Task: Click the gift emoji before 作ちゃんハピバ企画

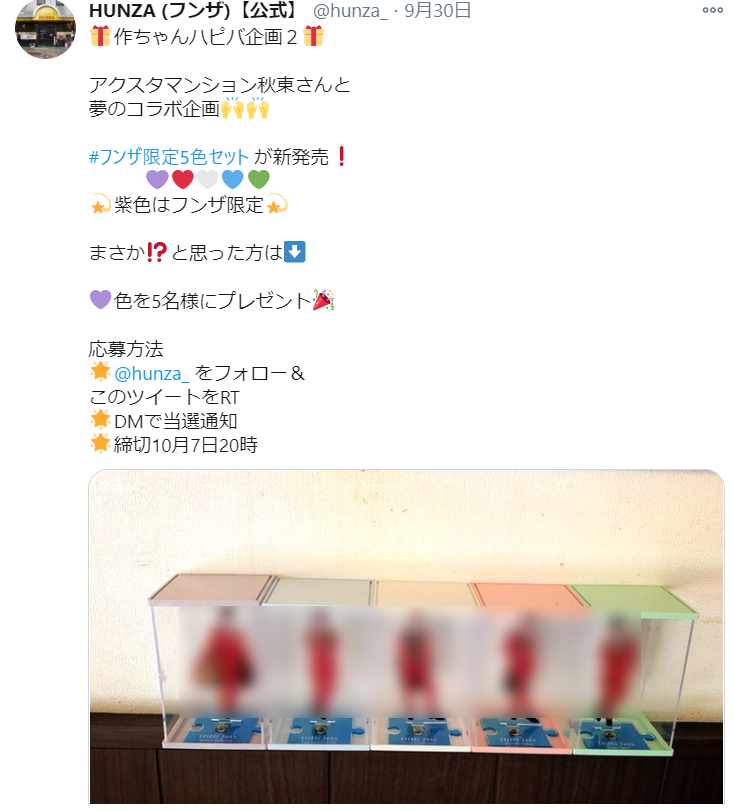Action: (x=100, y=36)
